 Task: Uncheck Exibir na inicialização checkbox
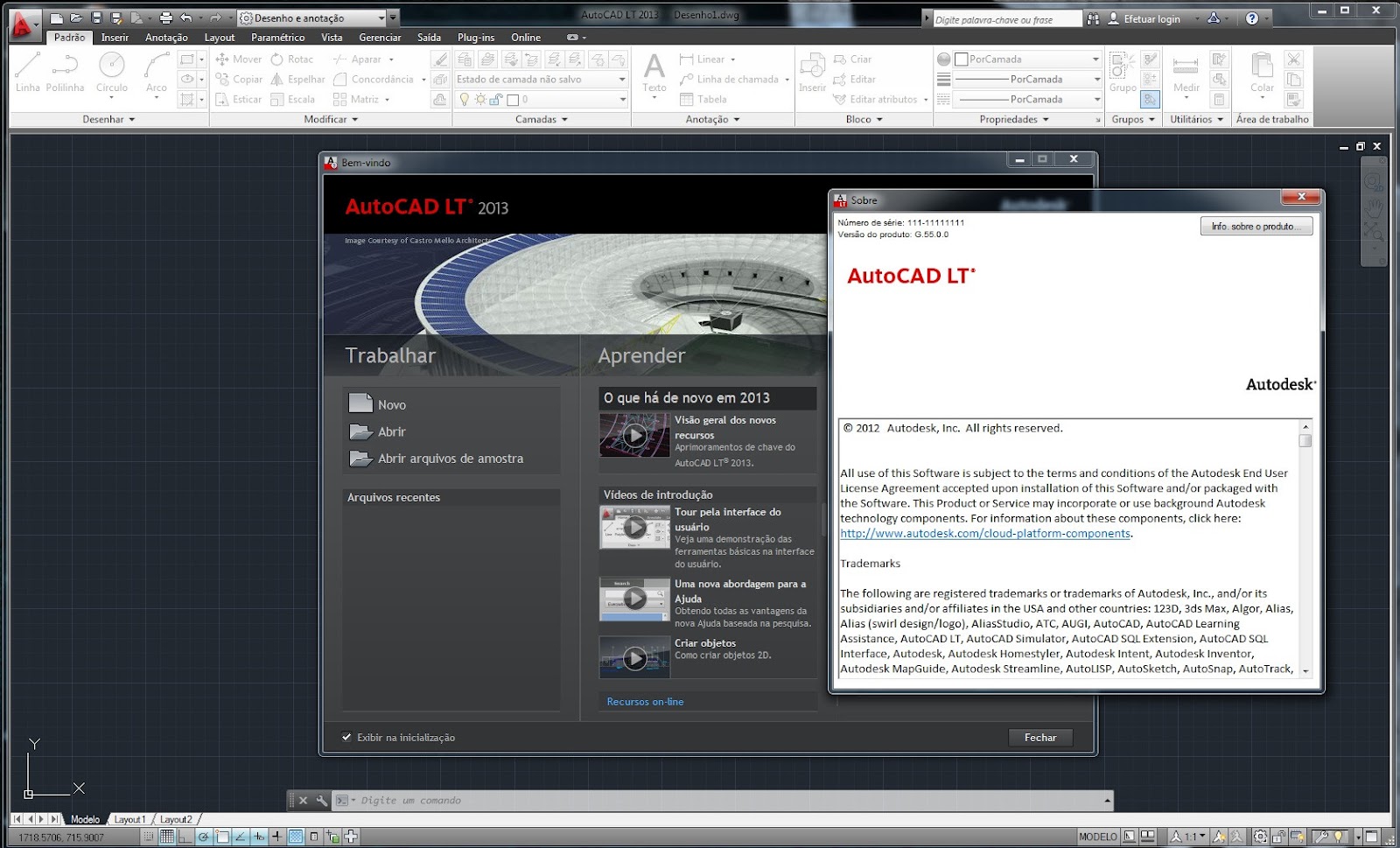point(346,738)
